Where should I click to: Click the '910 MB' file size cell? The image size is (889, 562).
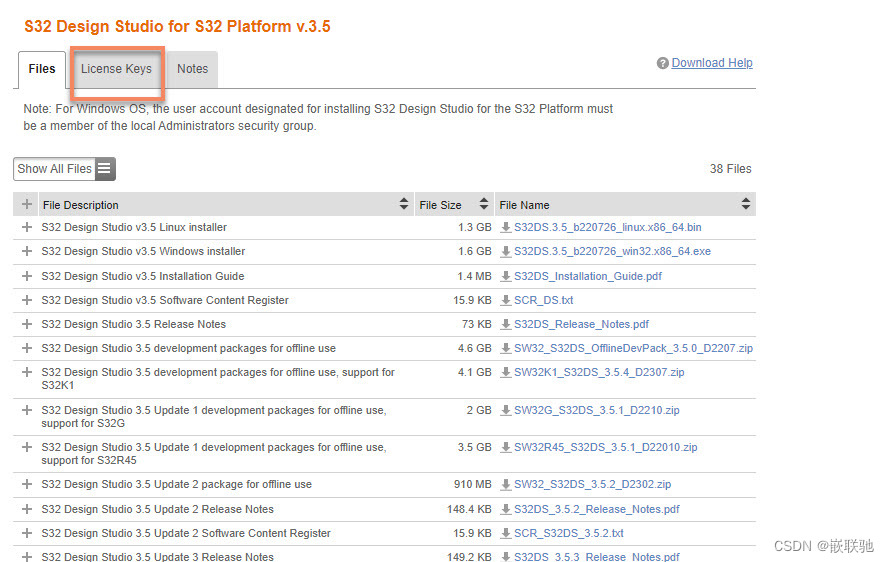tap(472, 484)
